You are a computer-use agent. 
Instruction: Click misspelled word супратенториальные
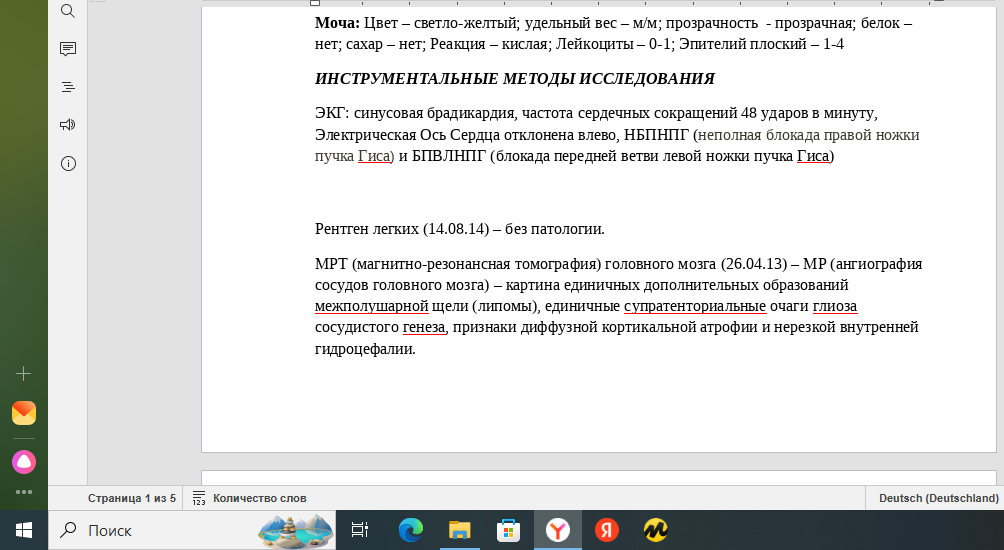pyautogui.click(x=695, y=307)
